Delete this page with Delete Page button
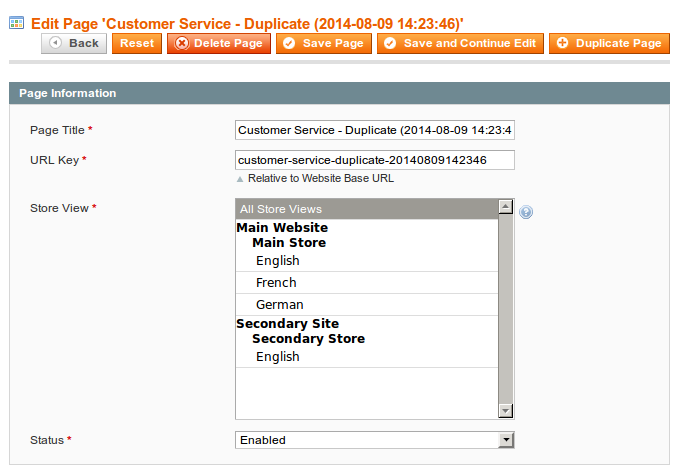This screenshot has width=686, height=475. coord(219,43)
